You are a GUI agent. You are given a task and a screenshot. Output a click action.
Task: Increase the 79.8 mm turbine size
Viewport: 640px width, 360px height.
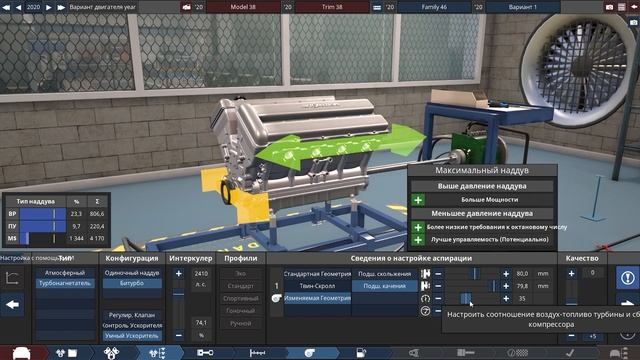click(506, 286)
